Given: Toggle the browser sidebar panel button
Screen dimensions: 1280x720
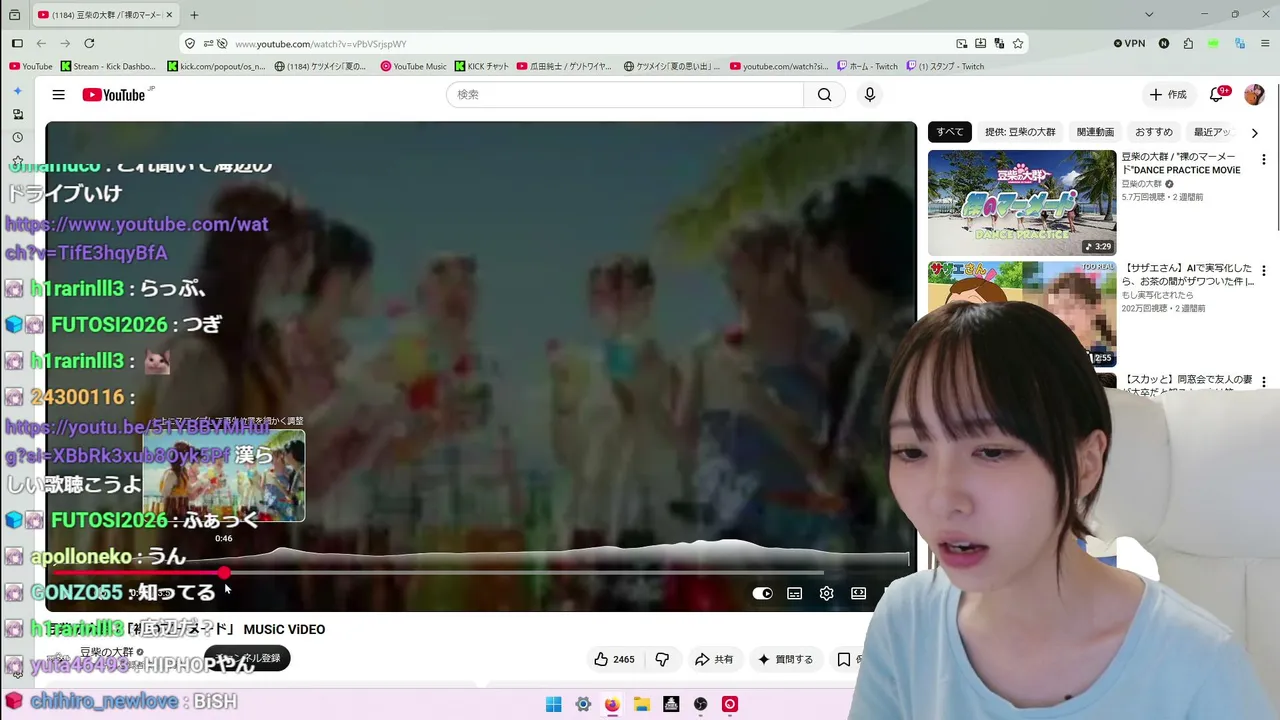Looking at the screenshot, I should (x=17, y=44).
